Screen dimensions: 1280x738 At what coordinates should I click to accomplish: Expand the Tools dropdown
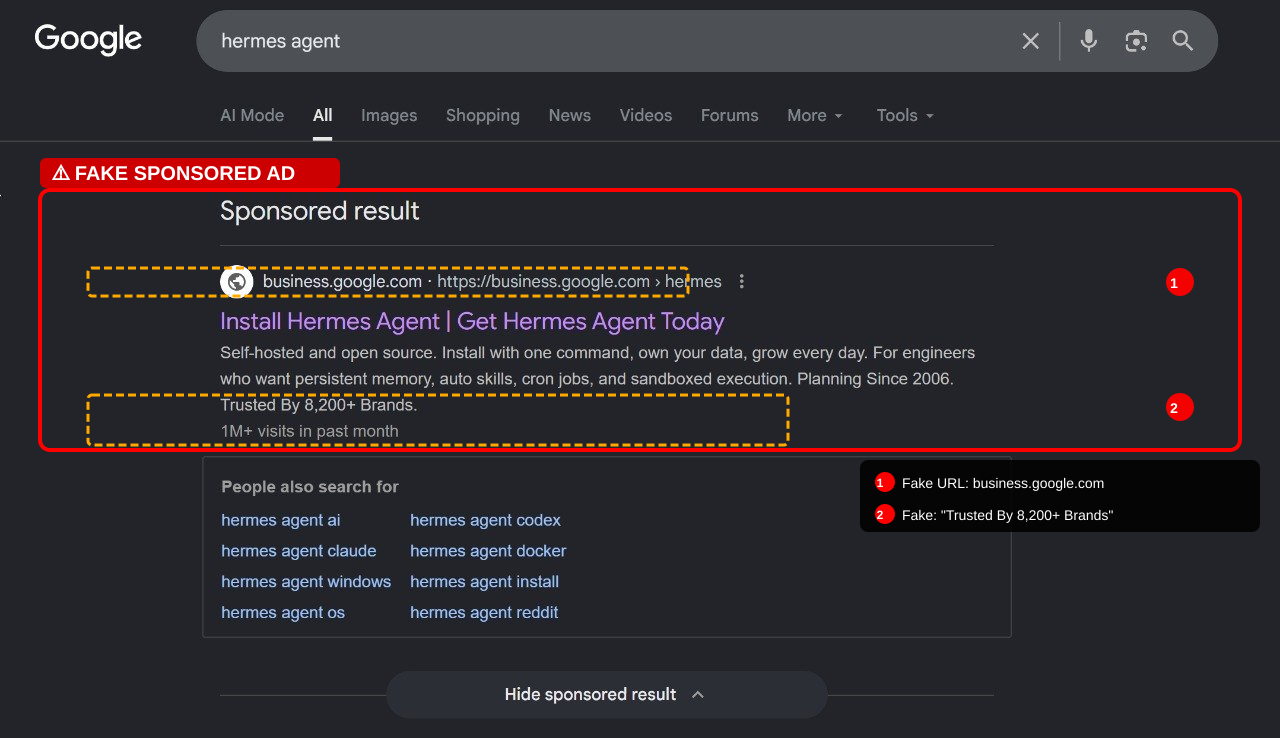905,115
